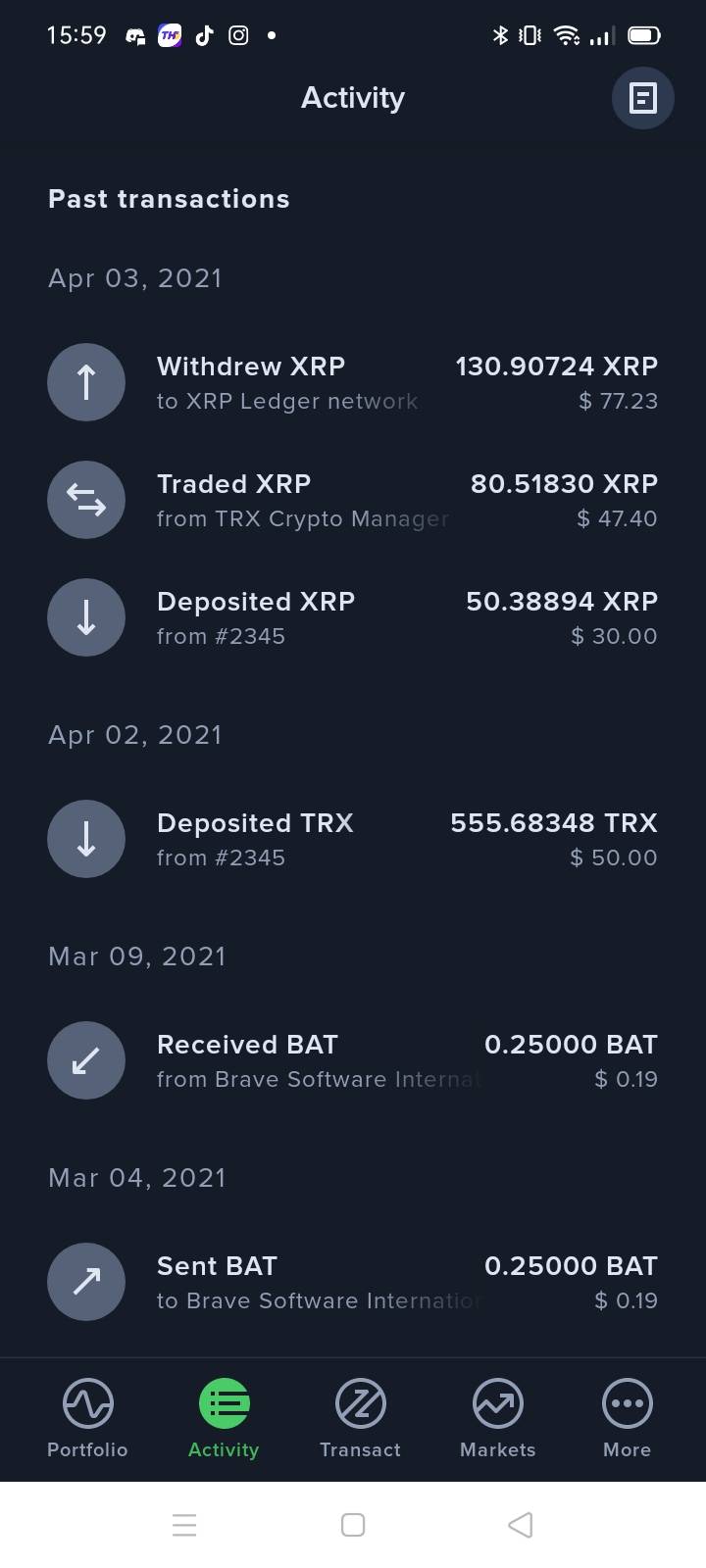The image size is (706, 1568).
Task: Tap the Deposited TRX down-arrow icon
Action: click(86, 839)
